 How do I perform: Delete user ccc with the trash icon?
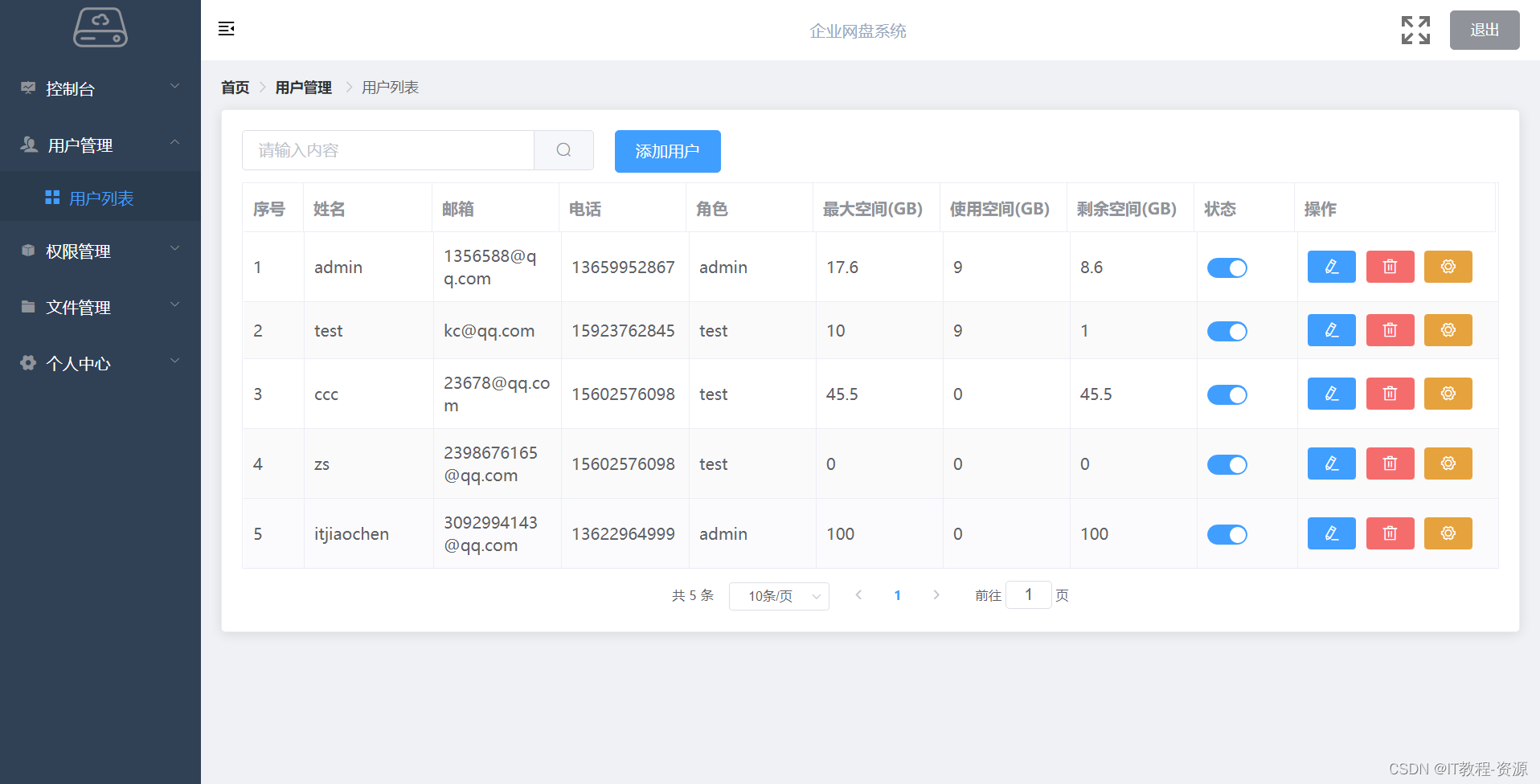1390,394
